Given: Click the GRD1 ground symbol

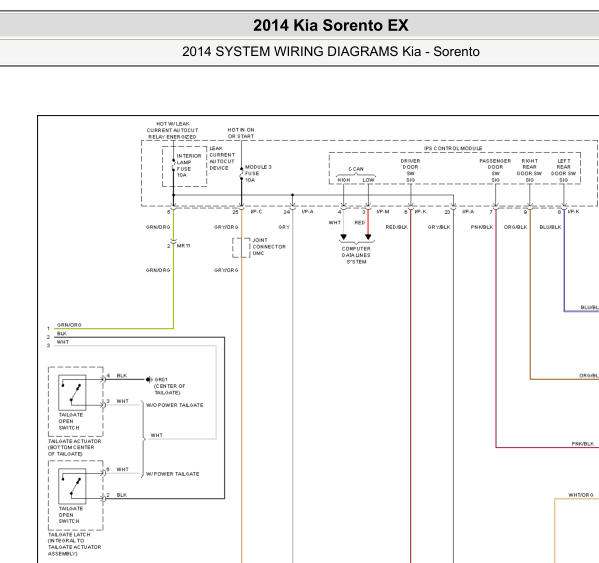Looking at the screenshot, I should pos(149,380).
